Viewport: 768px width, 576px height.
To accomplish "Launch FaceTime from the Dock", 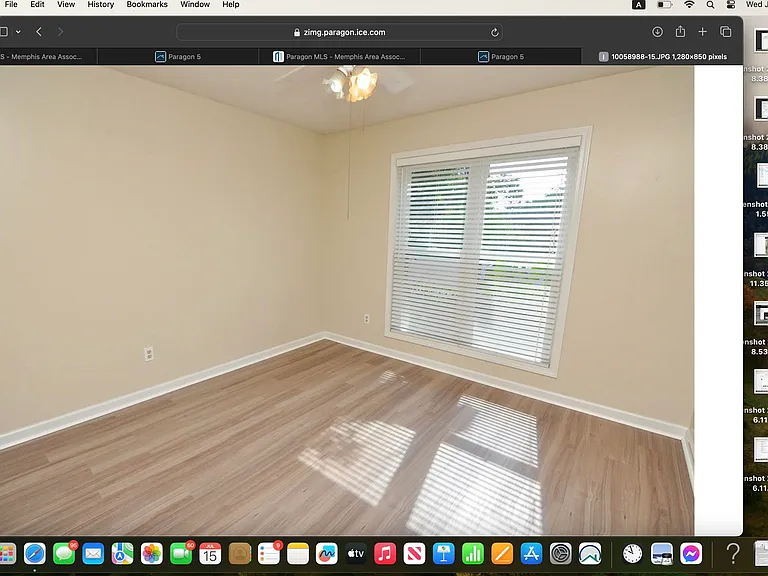I will 181,554.
